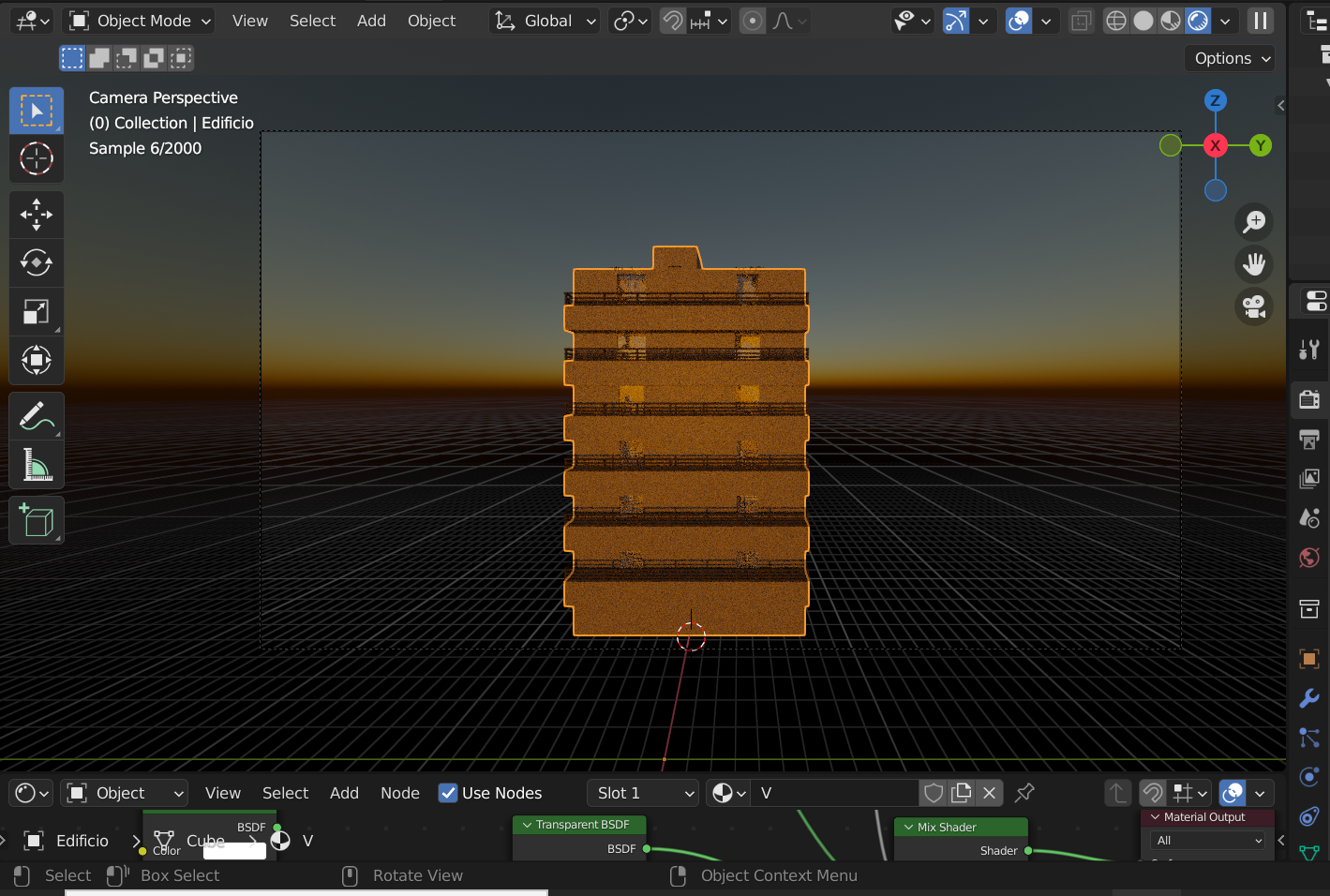Click the zoom magnifier in viewport

coord(1254,222)
